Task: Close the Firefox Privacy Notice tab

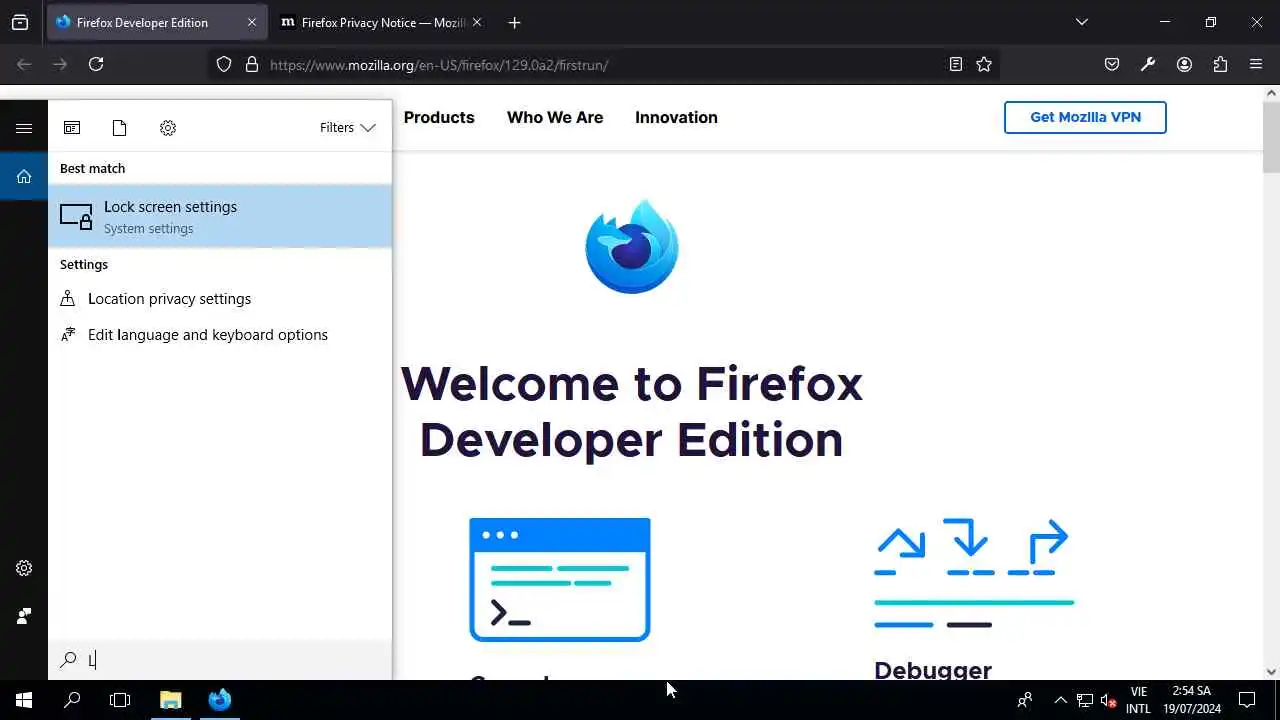Action: pos(476,22)
